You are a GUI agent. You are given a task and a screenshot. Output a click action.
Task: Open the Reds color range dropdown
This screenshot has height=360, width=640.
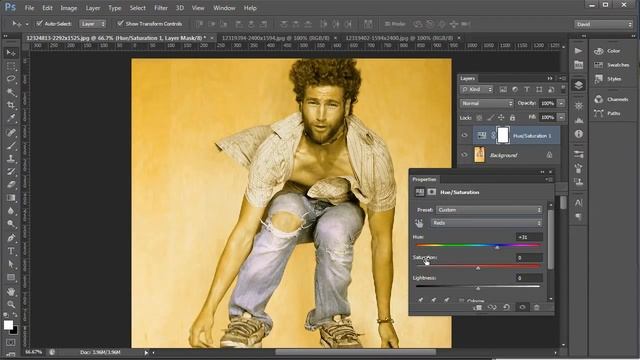click(x=486, y=223)
